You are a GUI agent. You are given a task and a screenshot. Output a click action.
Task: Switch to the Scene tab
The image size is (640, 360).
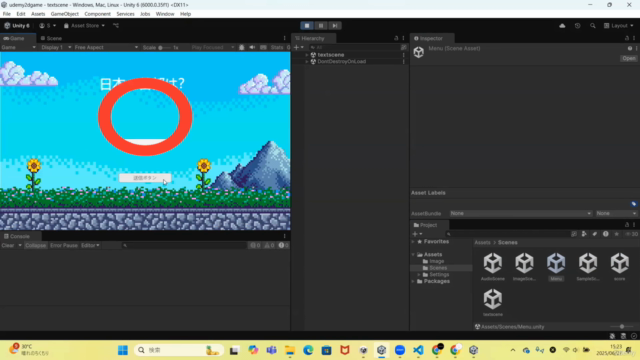(51, 38)
